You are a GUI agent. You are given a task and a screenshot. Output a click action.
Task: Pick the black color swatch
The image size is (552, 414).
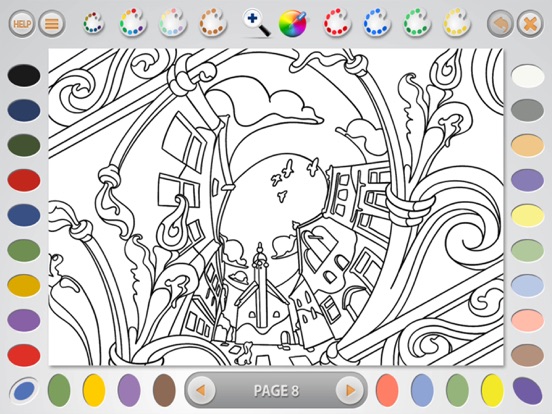(24, 75)
